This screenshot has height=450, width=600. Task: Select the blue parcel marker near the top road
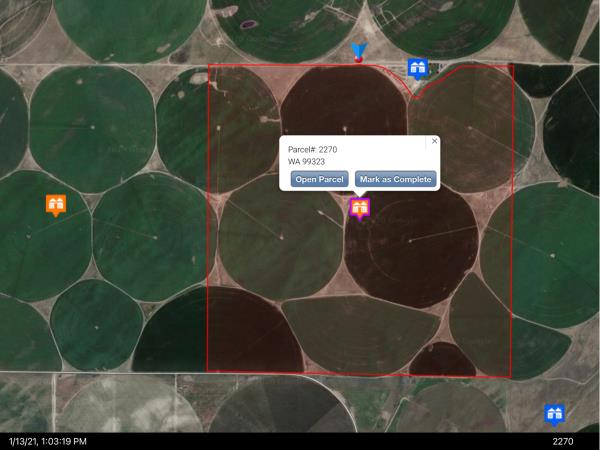(x=418, y=68)
